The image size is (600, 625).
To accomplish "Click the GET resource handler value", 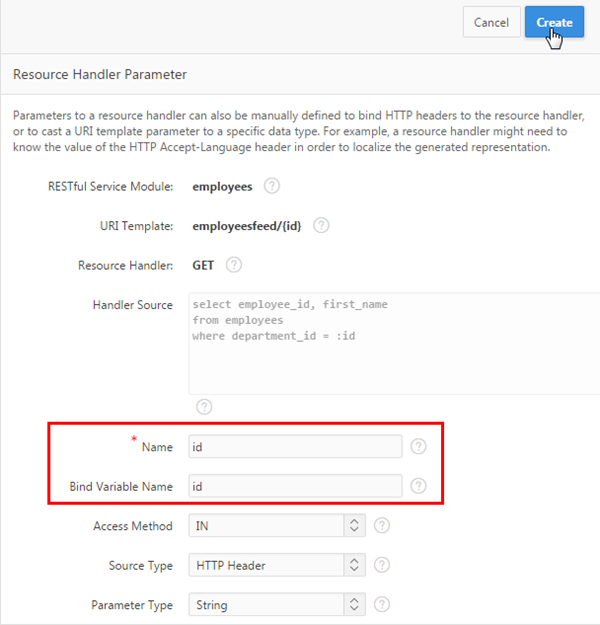I will (204, 265).
